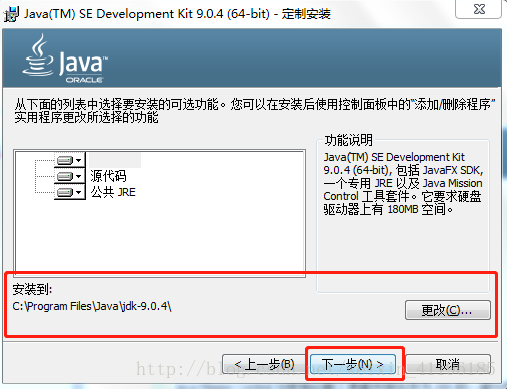The image size is (507, 389).
Task: Go to next step with 下一步(N)
Action: (x=353, y=364)
